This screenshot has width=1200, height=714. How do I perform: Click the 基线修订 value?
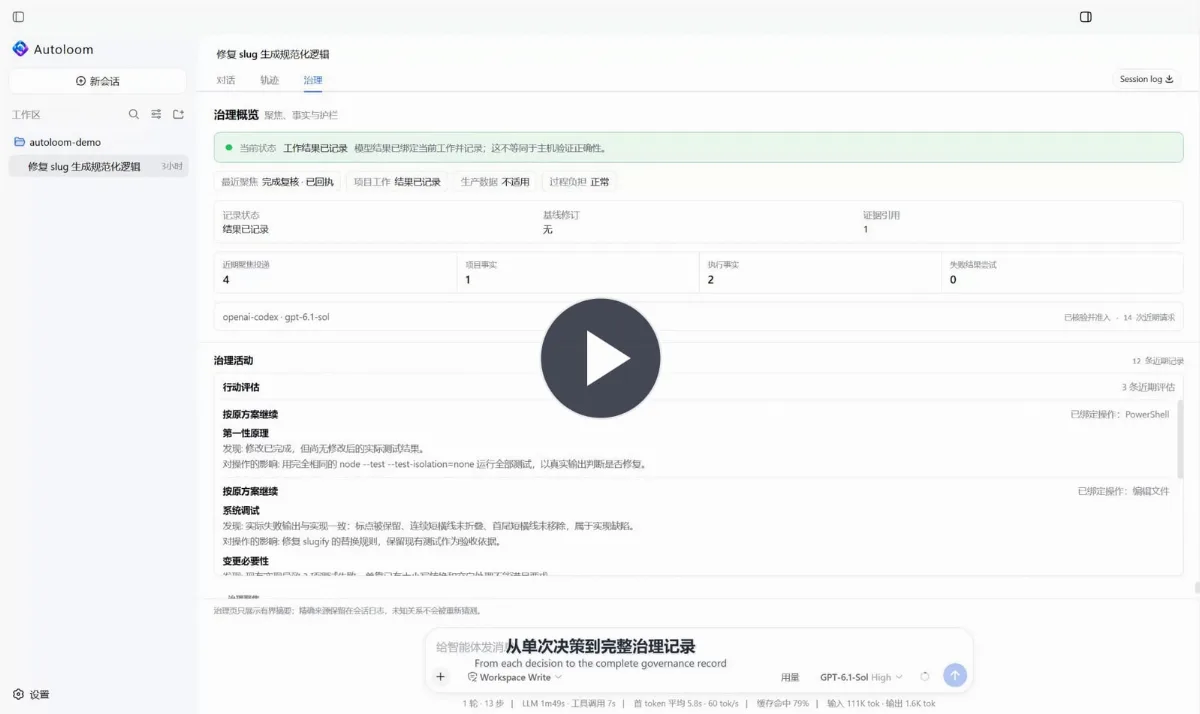point(548,229)
